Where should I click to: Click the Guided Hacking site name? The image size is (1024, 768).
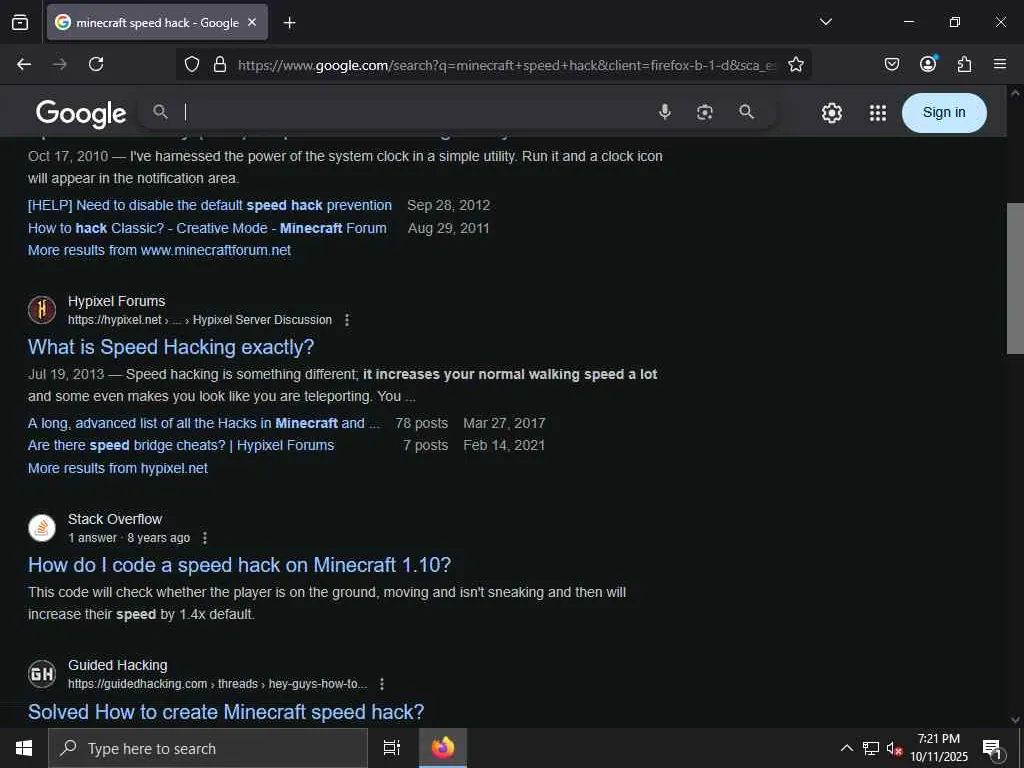click(118, 665)
